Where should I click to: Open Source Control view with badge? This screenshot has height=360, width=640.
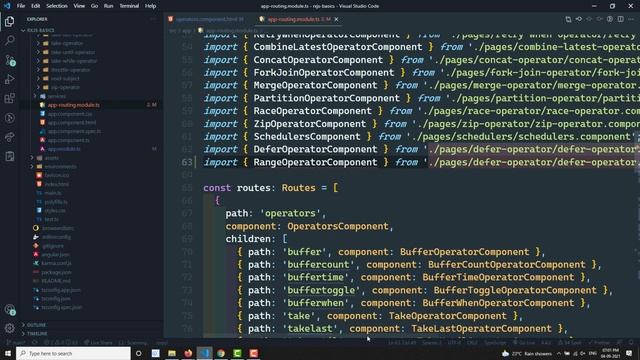point(9,60)
